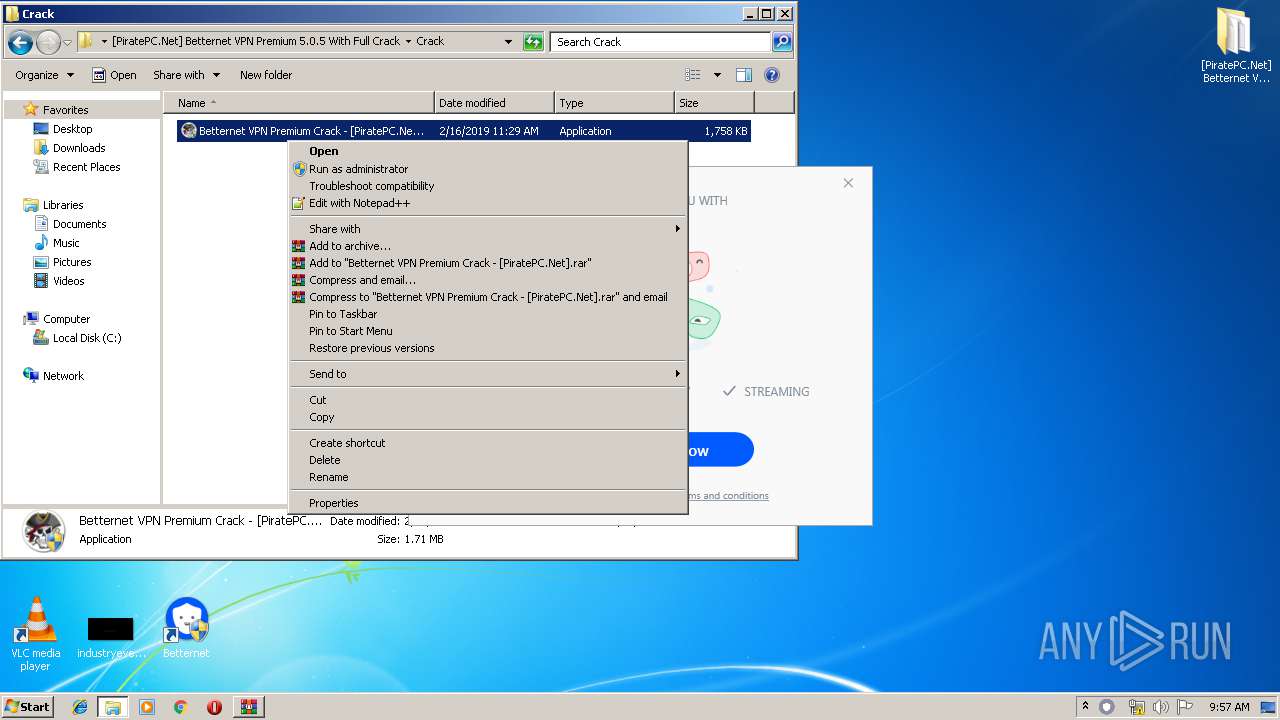Viewport: 1280px width, 720px height.
Task: Launch Opera browser from the taskbar
Action: 214,707
